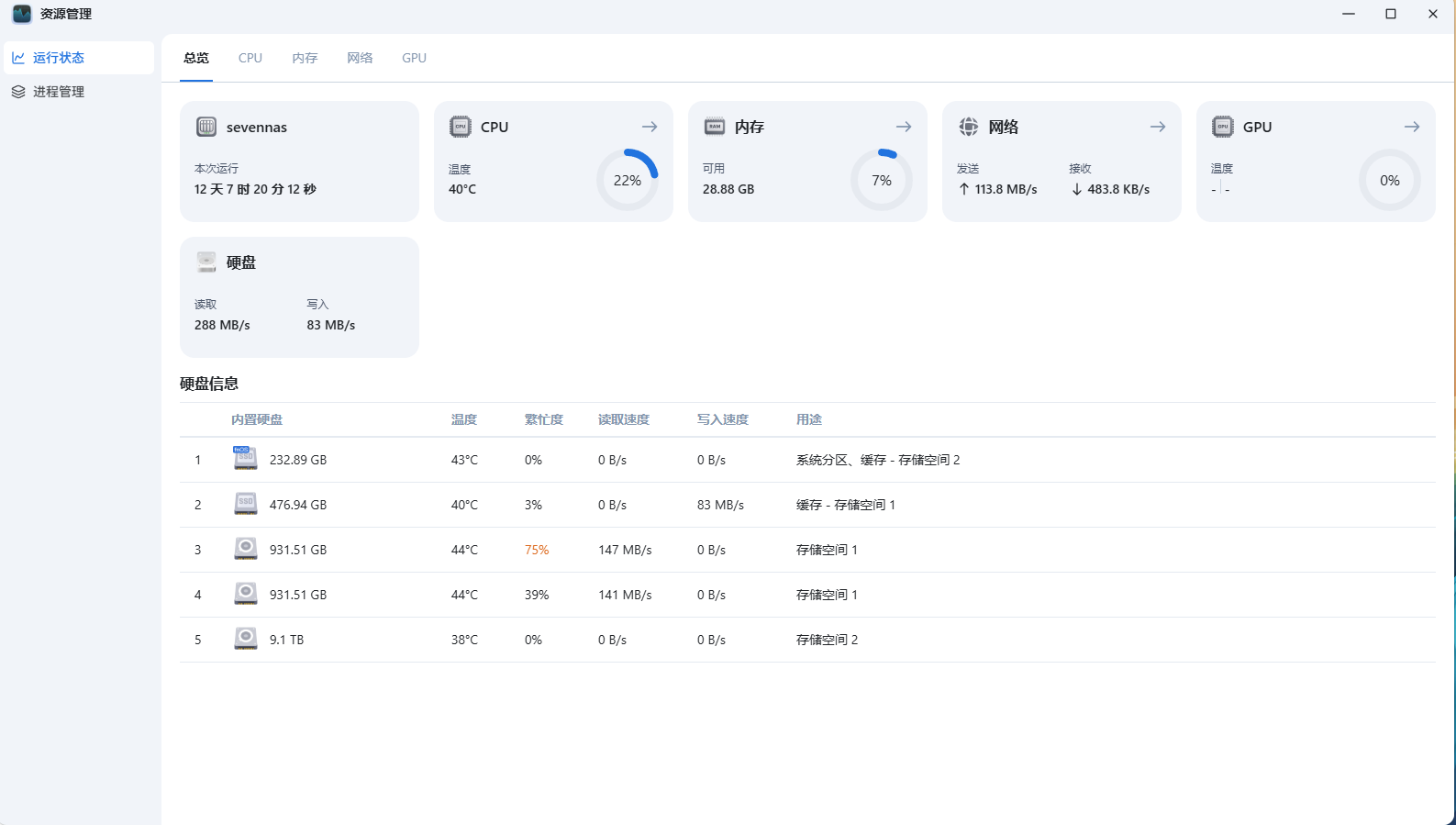The image size is (1456, 825).
Task: Close the 资源管理 window
Action: [x=1433, y=14]
